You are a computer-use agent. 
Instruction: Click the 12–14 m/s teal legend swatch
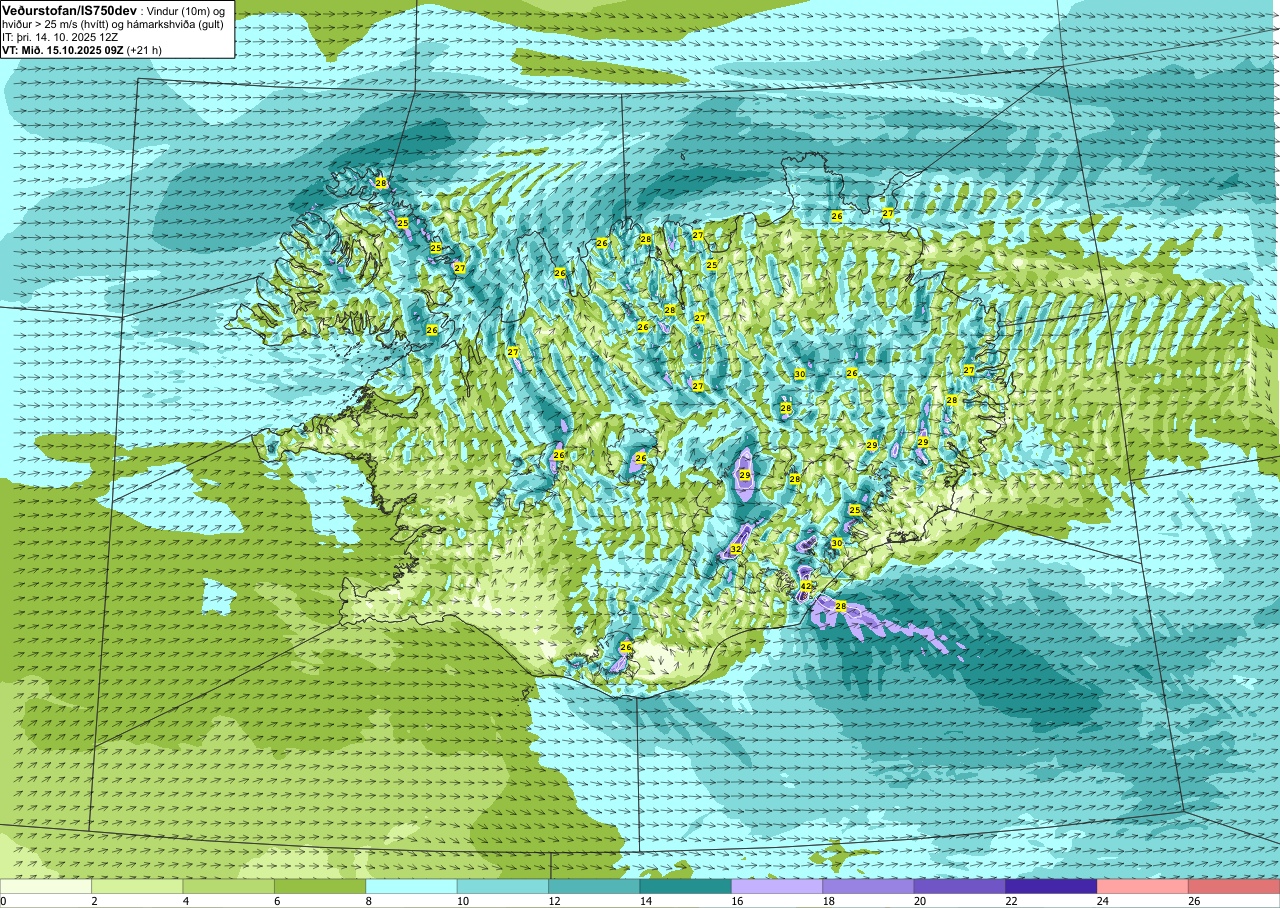click(x=594, y=887)
